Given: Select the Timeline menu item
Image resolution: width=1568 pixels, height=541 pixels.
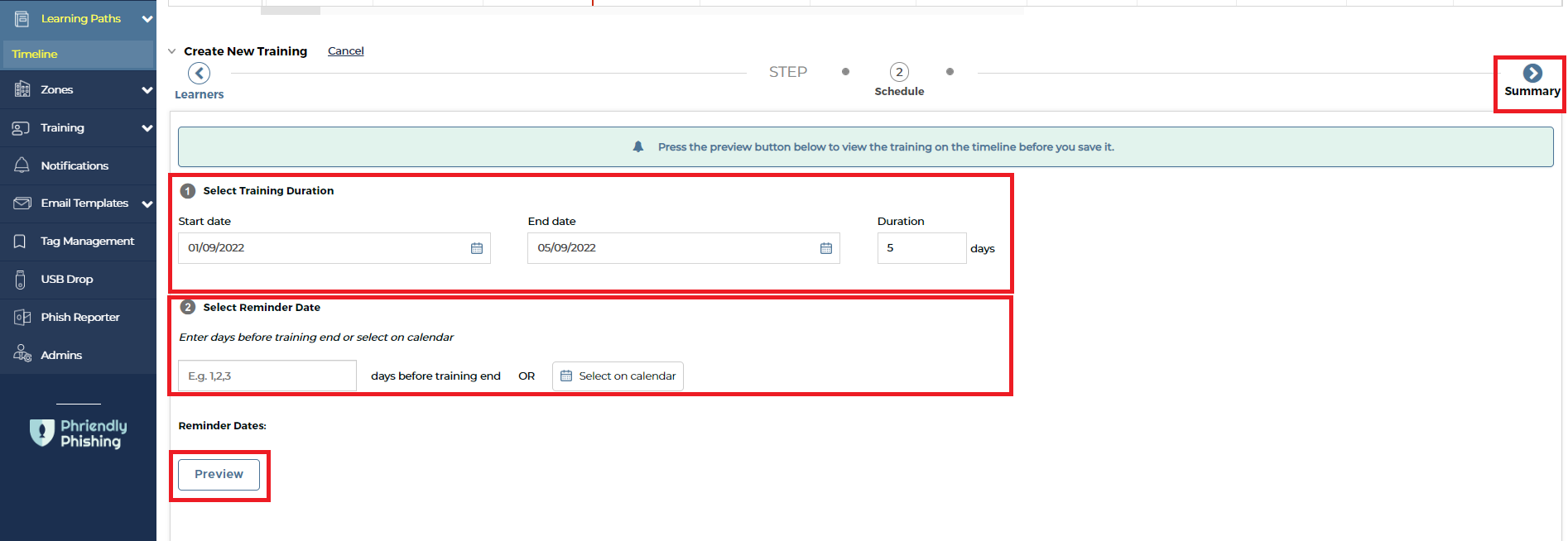Looking at the screenshot, I should [x=78, y=54].
